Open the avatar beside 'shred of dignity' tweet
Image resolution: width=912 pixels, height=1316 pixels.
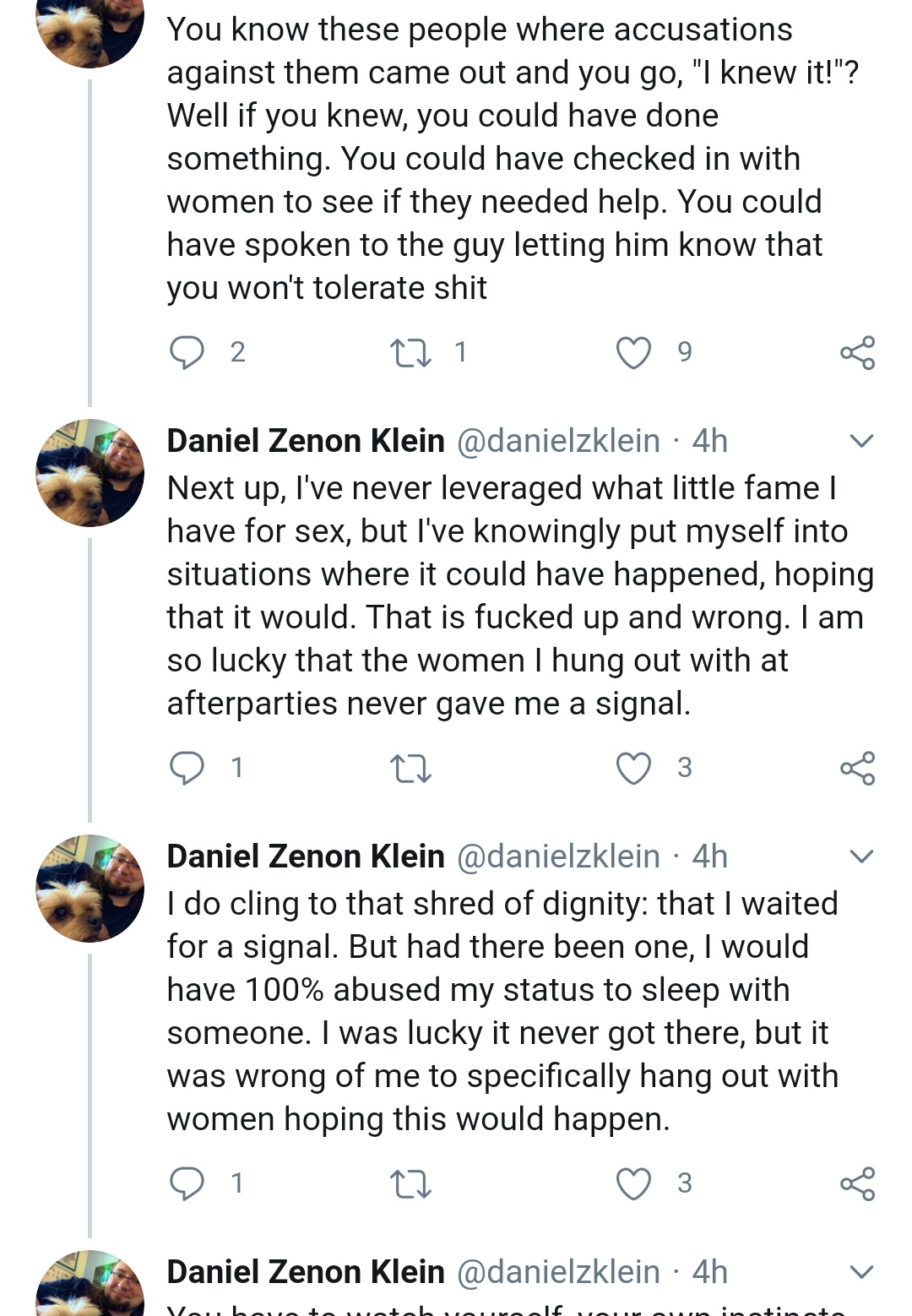click(x=90, y=889)
